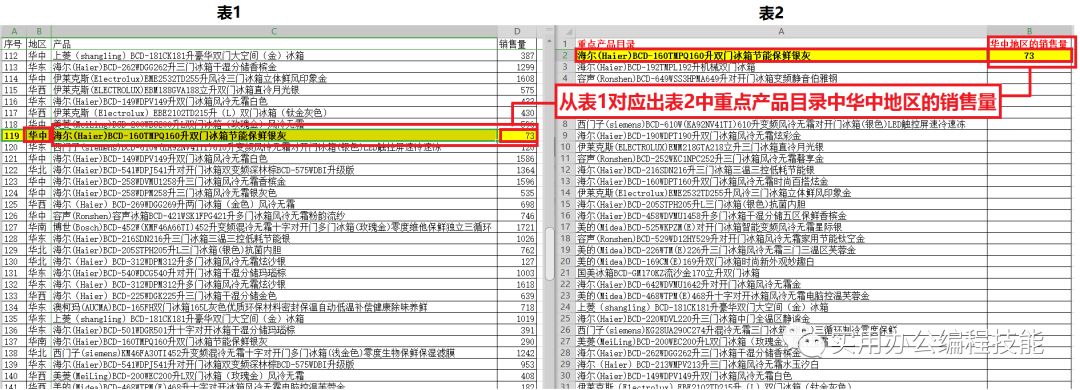Select column C header in Table 1
The image size is (1080, 390).
coord(273,32)
